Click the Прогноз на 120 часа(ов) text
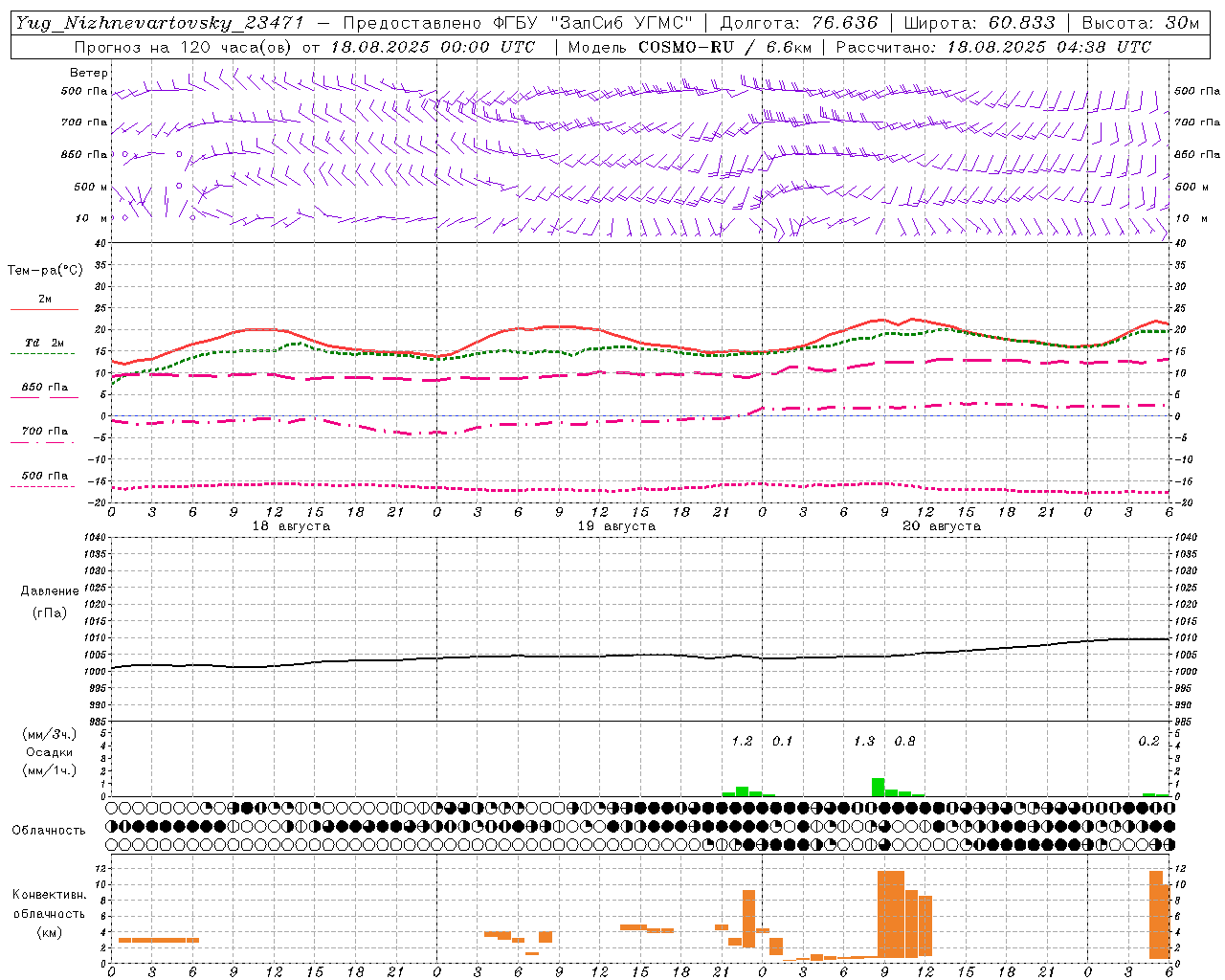The image size is (1225, 980). 184,47
